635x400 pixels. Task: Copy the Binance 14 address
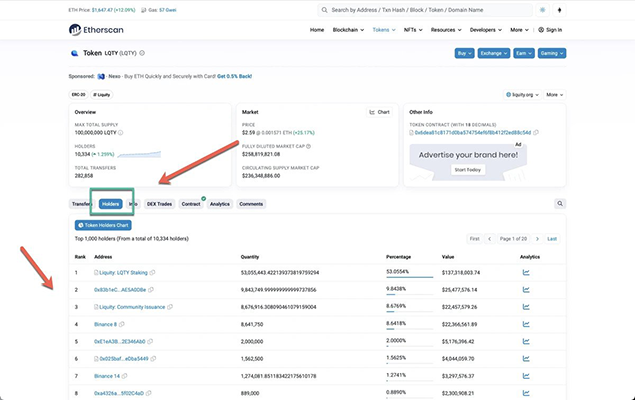124,376
